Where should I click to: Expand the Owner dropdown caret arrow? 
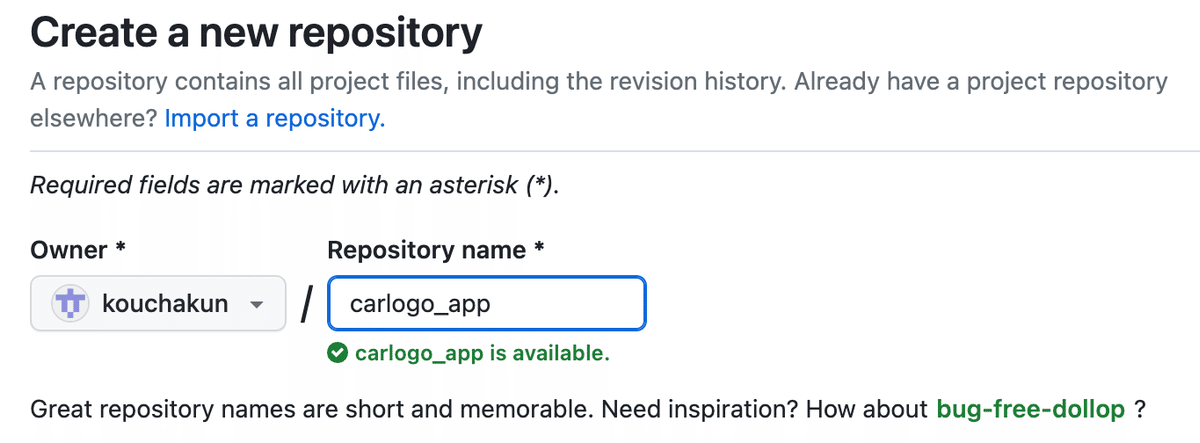(256, 304)
